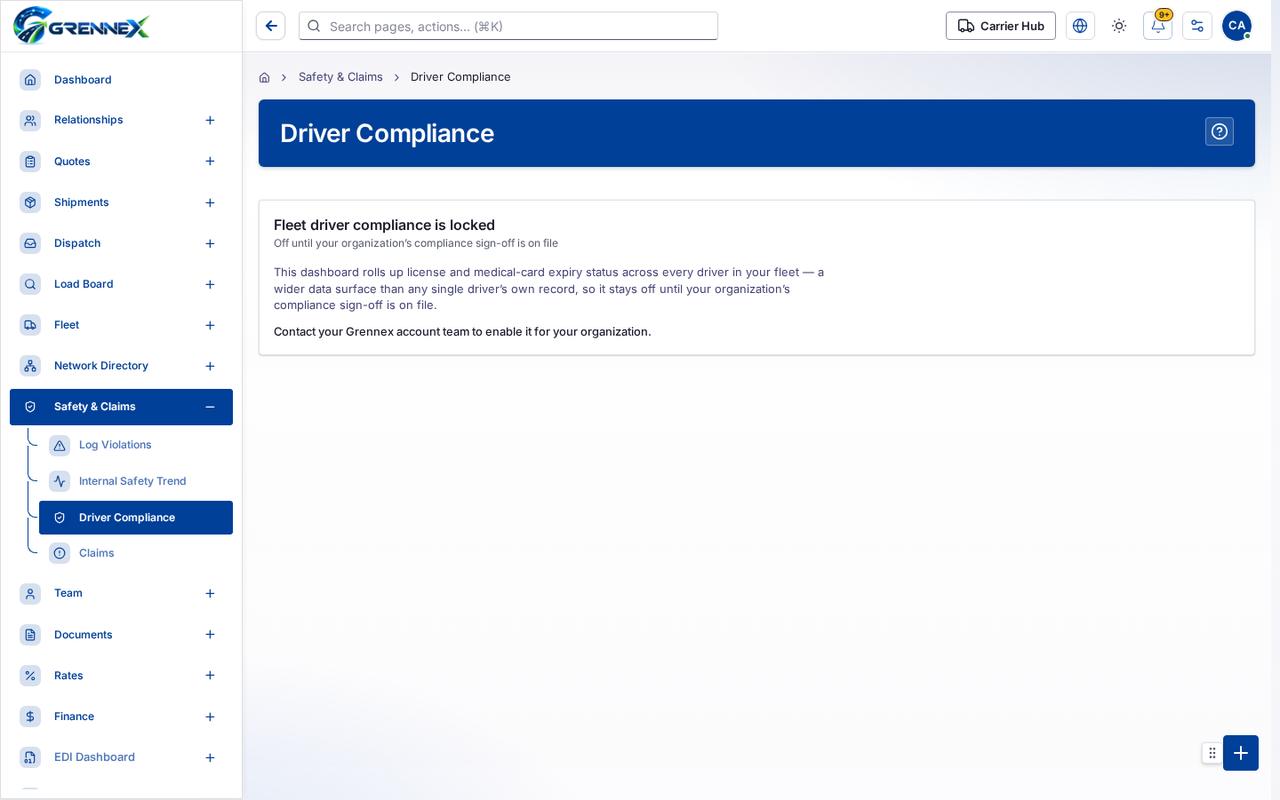
Task: Click the Carrier Hub button
Action: click(1001, 26)
